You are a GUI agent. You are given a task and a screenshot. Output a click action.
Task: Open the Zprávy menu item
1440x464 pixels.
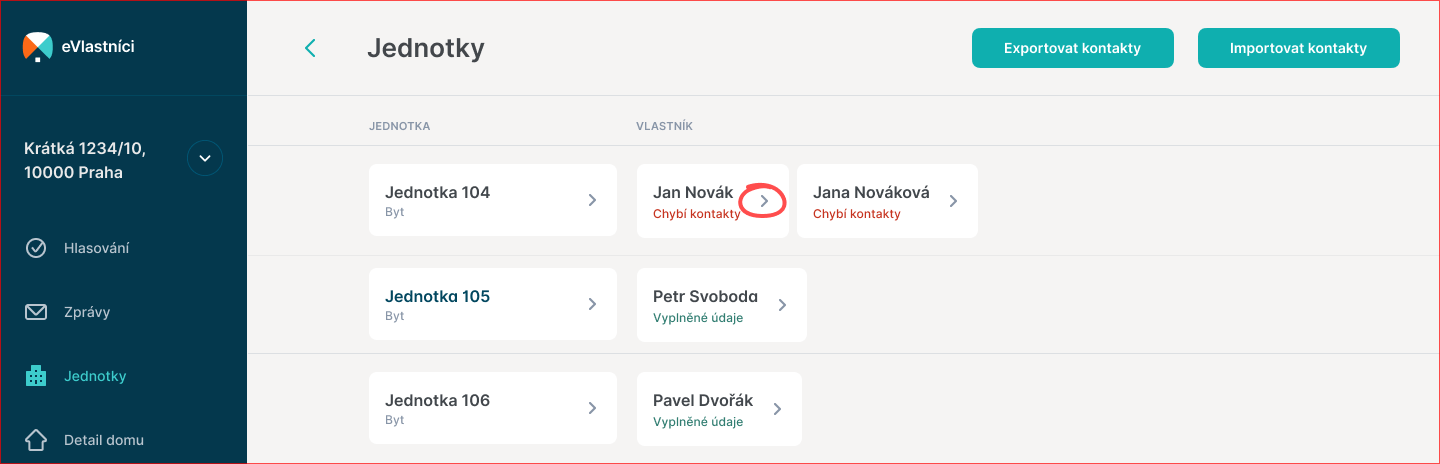(x=87, y=312)
